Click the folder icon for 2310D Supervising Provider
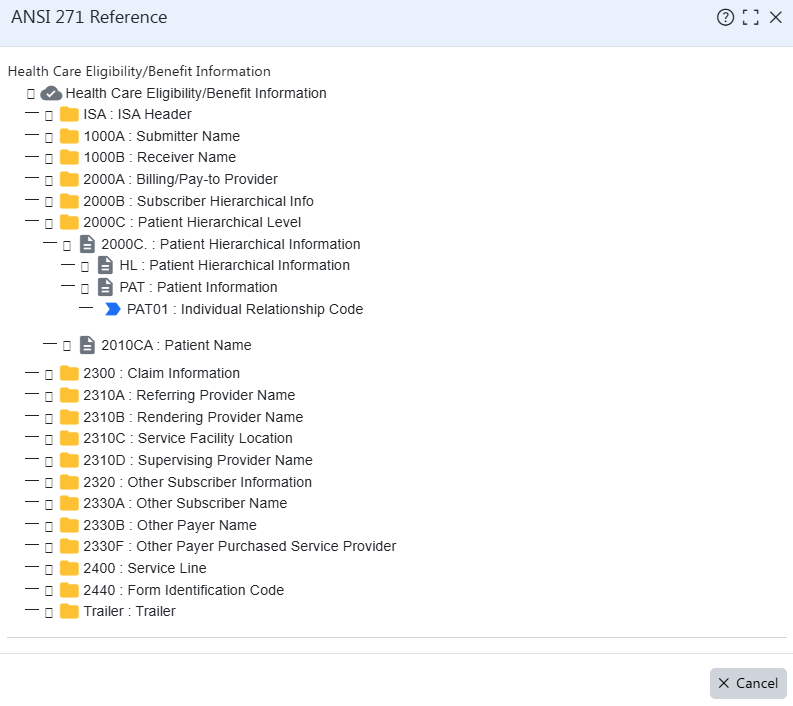 point(69,461)
